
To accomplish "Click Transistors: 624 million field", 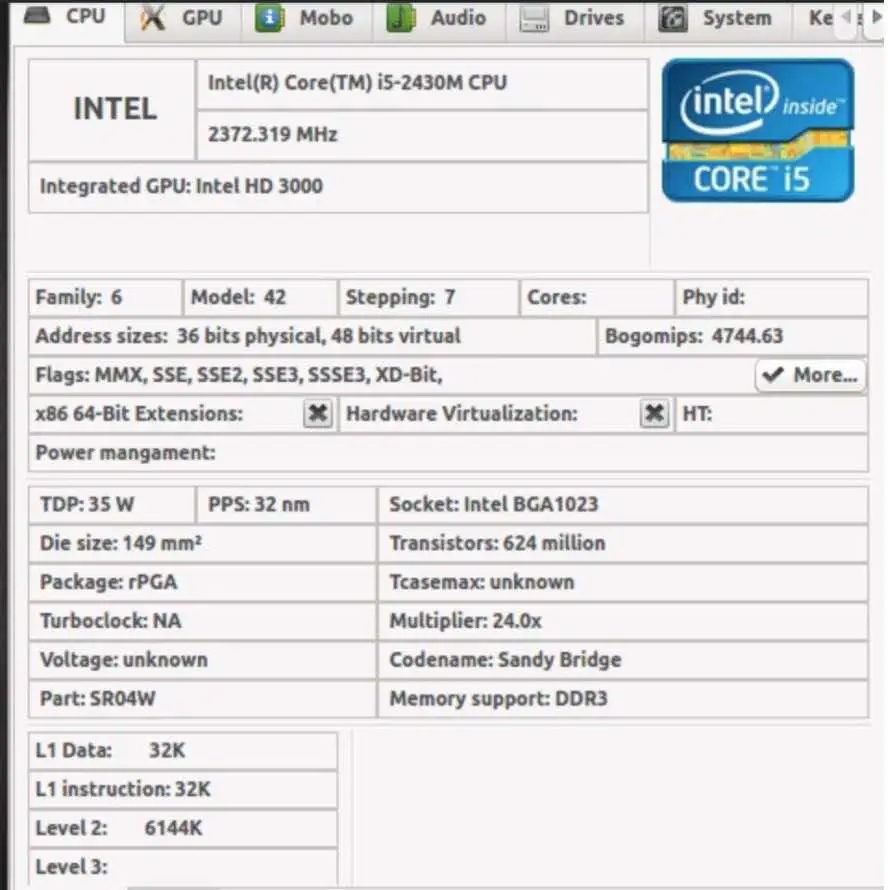I will tap(622, 543).
